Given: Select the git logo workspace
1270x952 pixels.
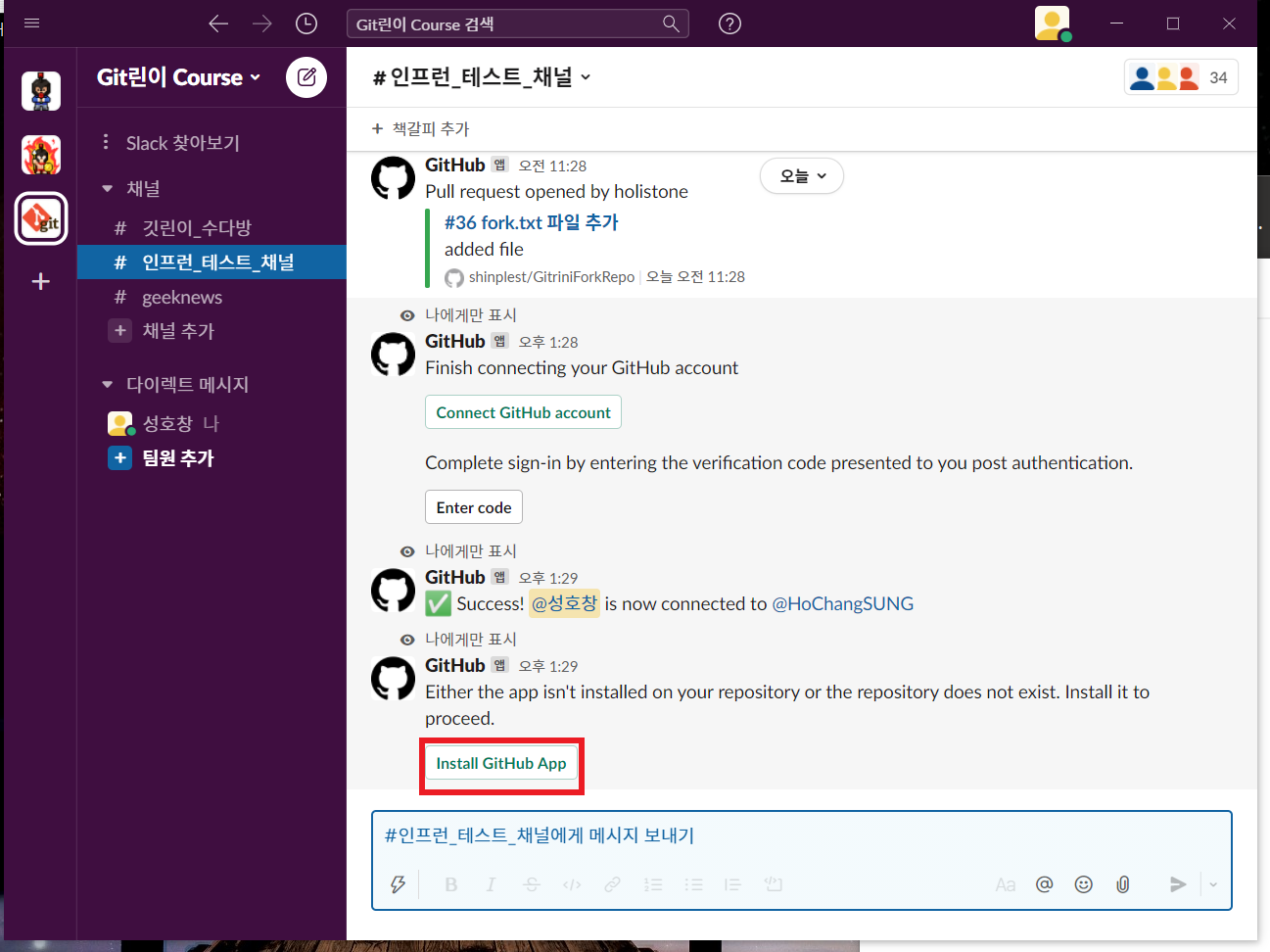Looking at the screenshot, I should (41, 217).
